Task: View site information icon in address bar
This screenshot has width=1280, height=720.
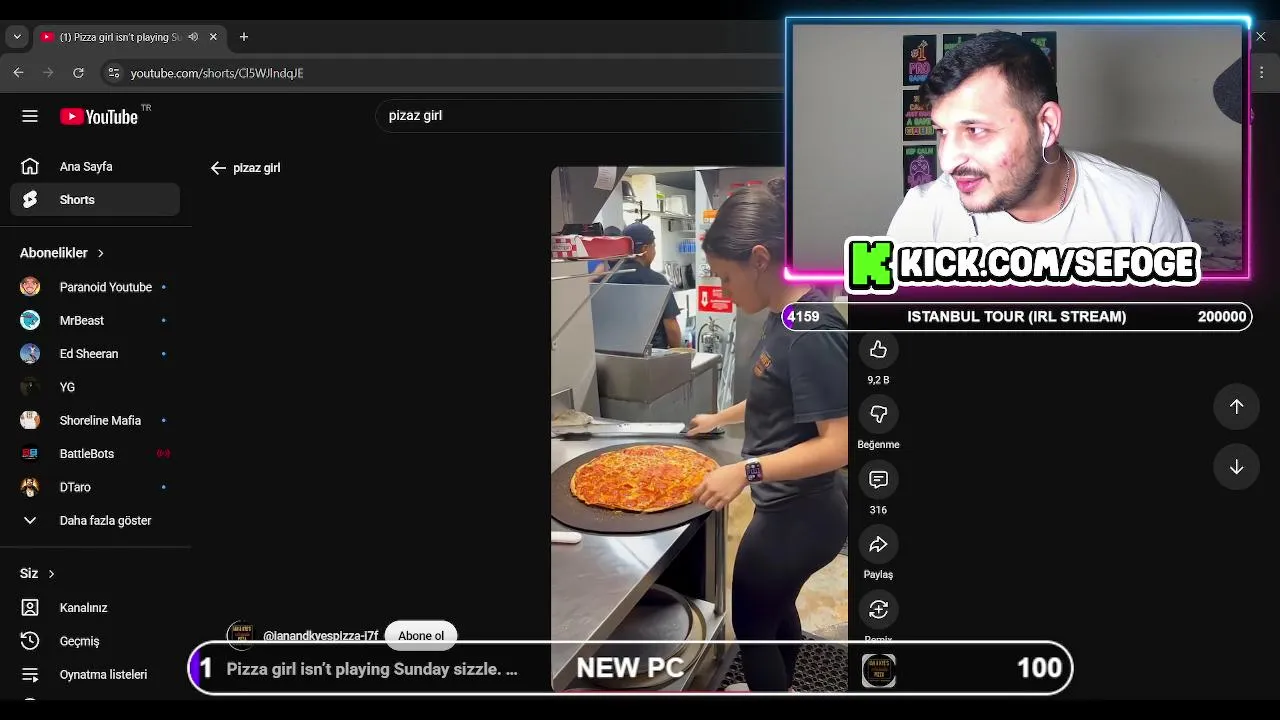Action: click(113, 73)
